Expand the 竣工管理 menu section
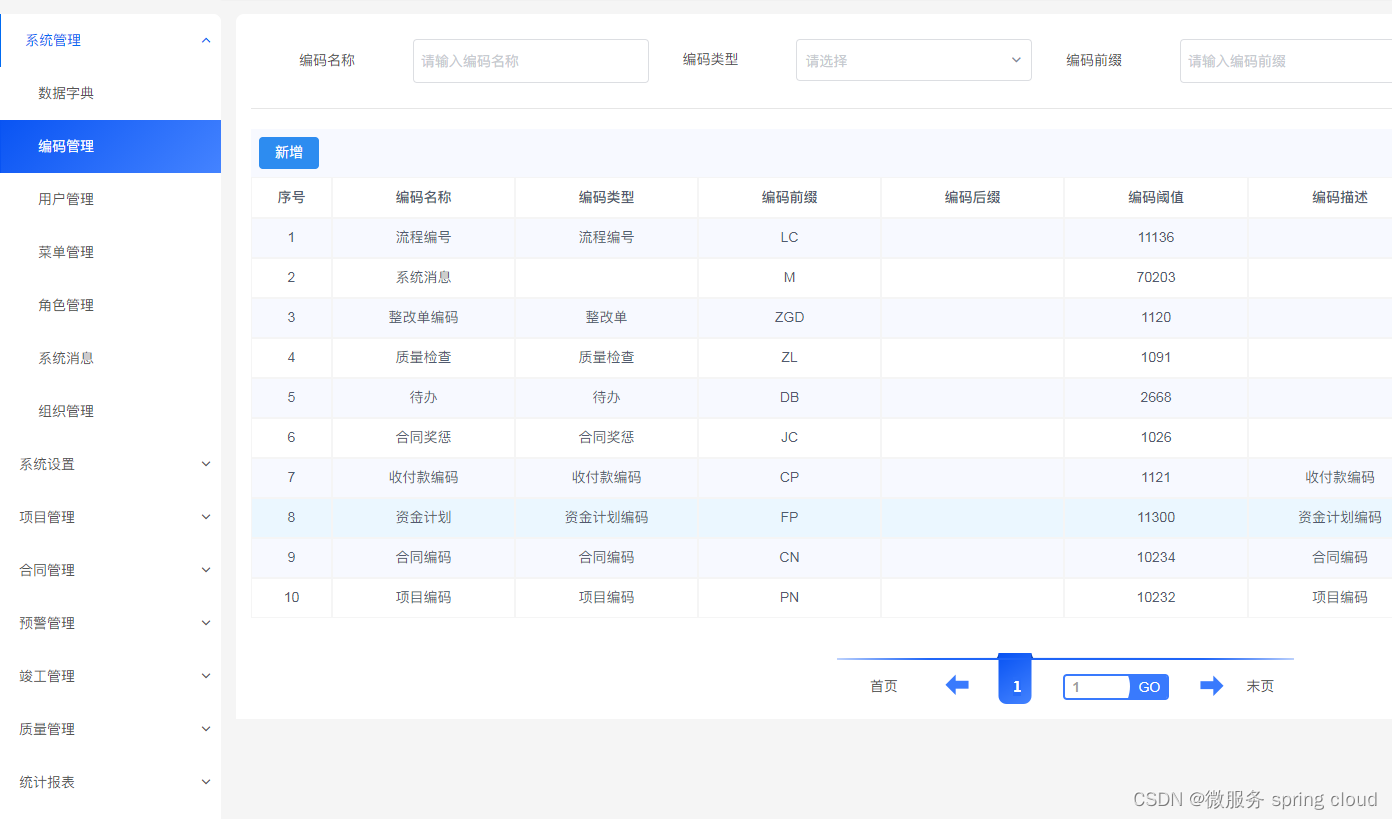1392x819 pixels. pos(110,676)
